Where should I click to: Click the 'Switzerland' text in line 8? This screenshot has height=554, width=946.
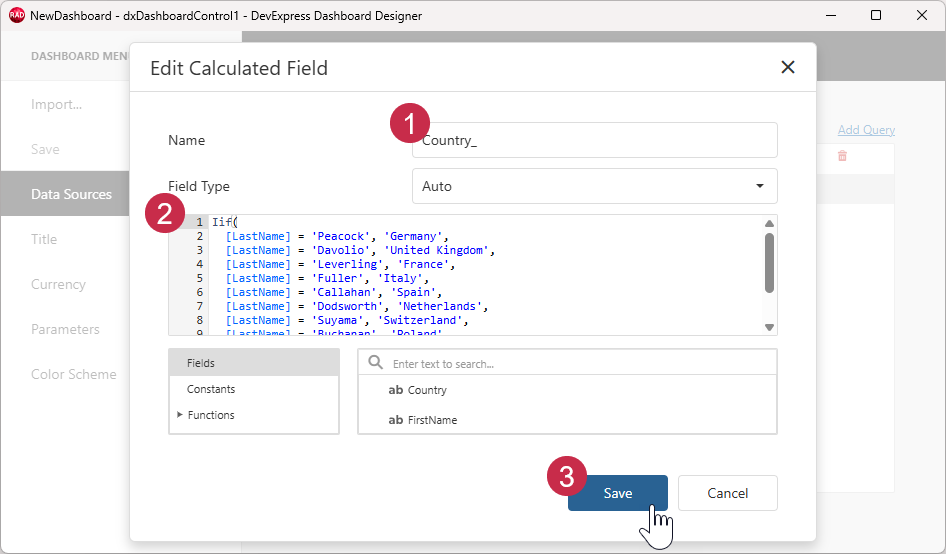point(420,320)
